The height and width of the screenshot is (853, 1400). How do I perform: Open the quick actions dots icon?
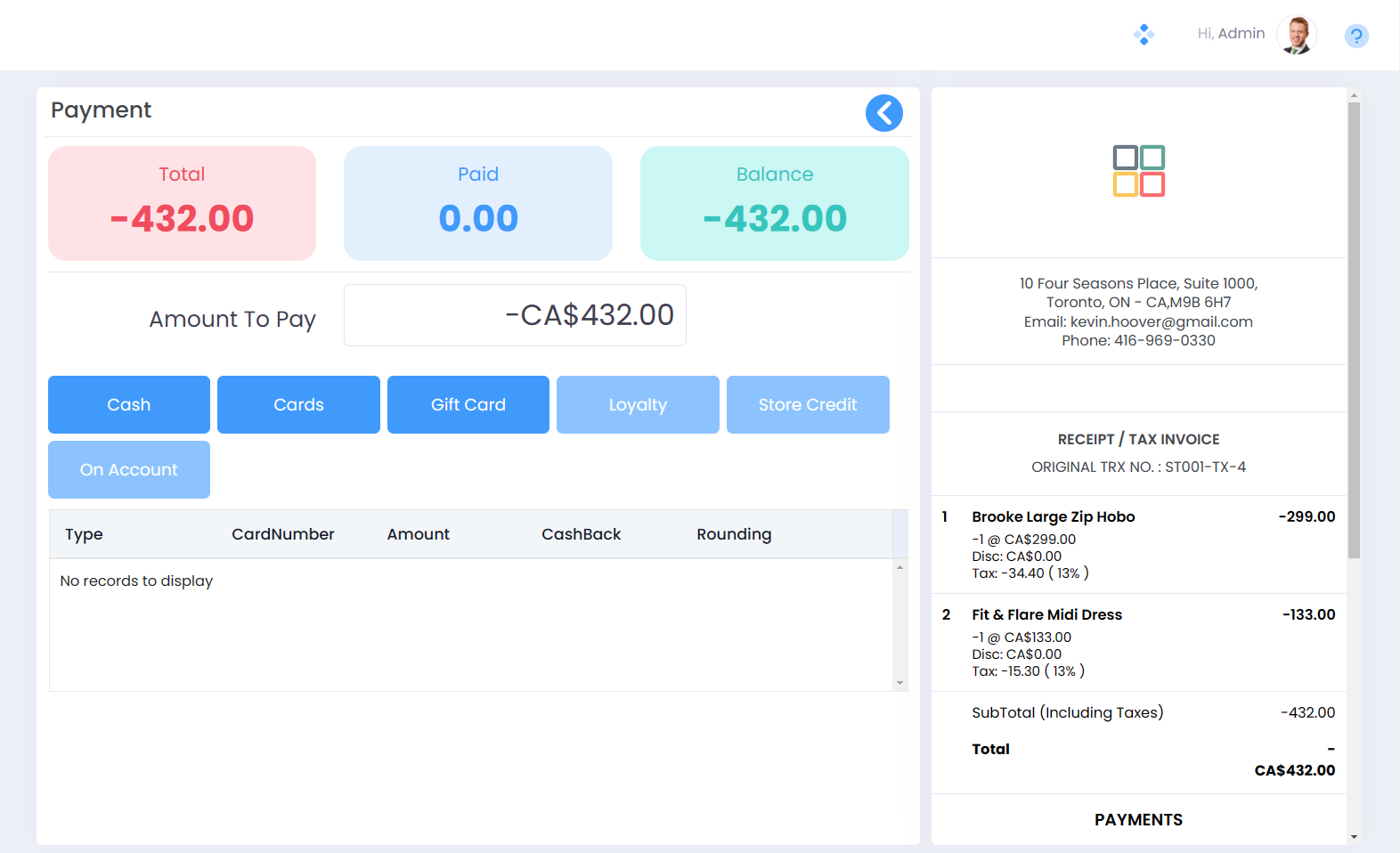coord(1144,35)
